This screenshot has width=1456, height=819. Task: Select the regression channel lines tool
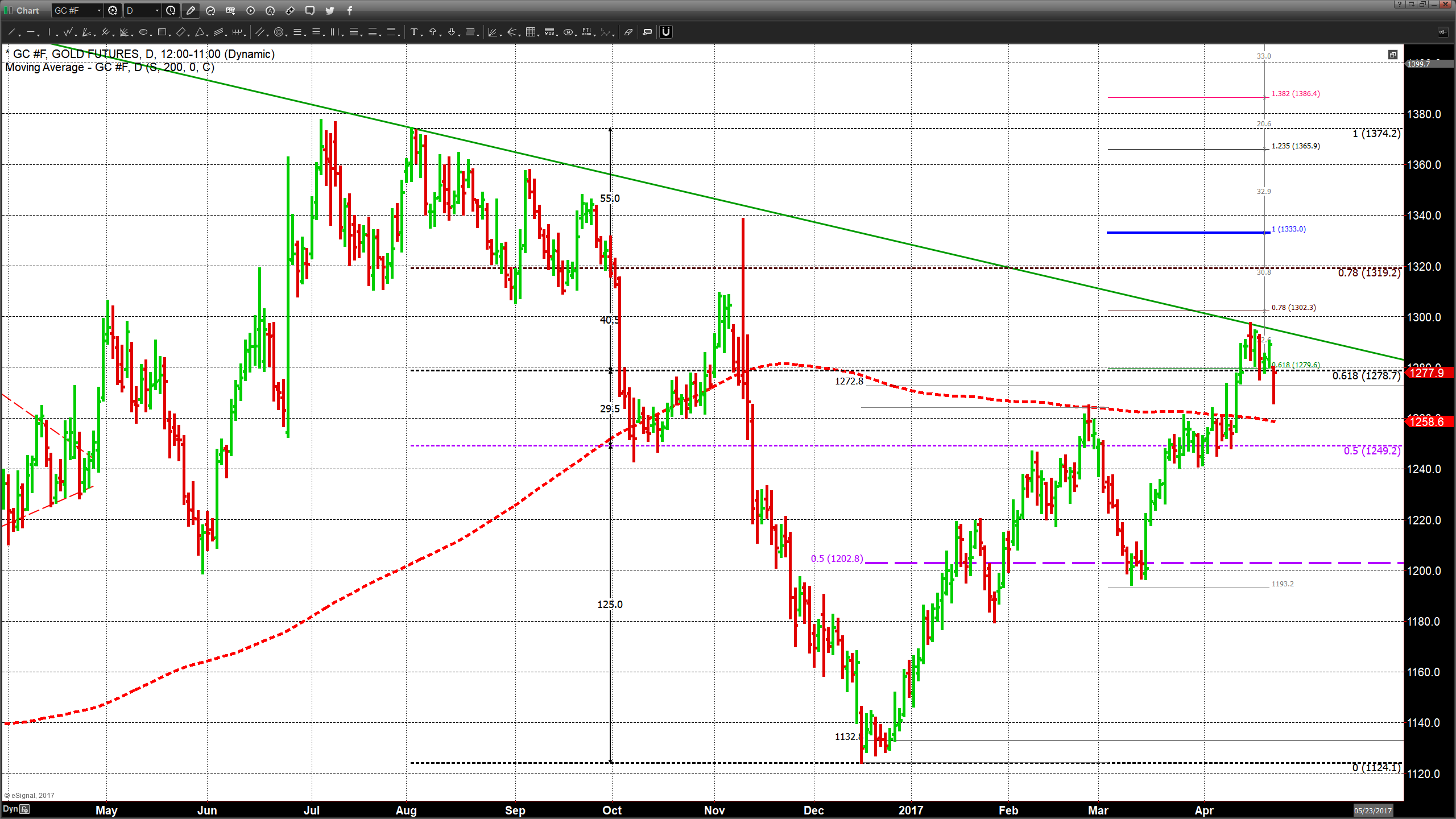click(218, 32)
